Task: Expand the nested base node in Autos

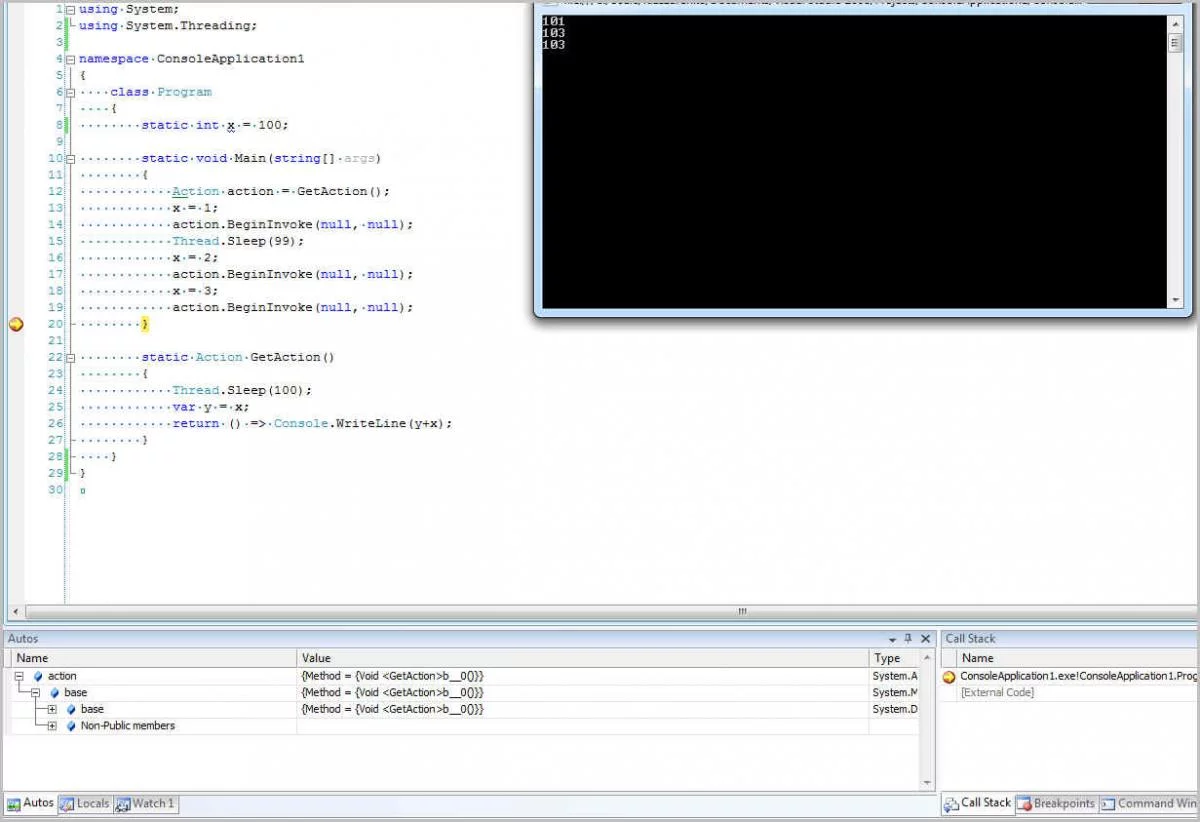Action: point(52,709)
